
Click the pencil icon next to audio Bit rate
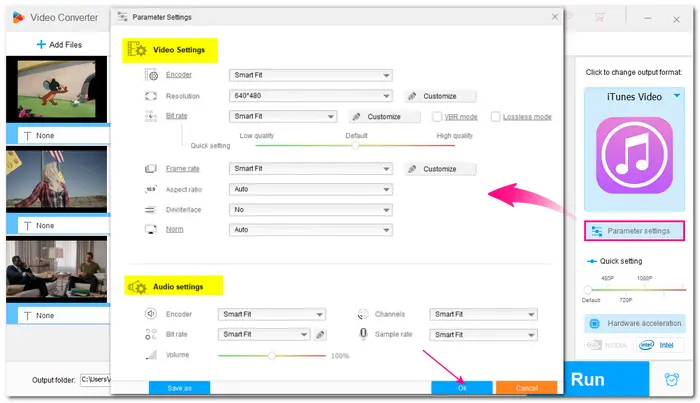point(321,335)
